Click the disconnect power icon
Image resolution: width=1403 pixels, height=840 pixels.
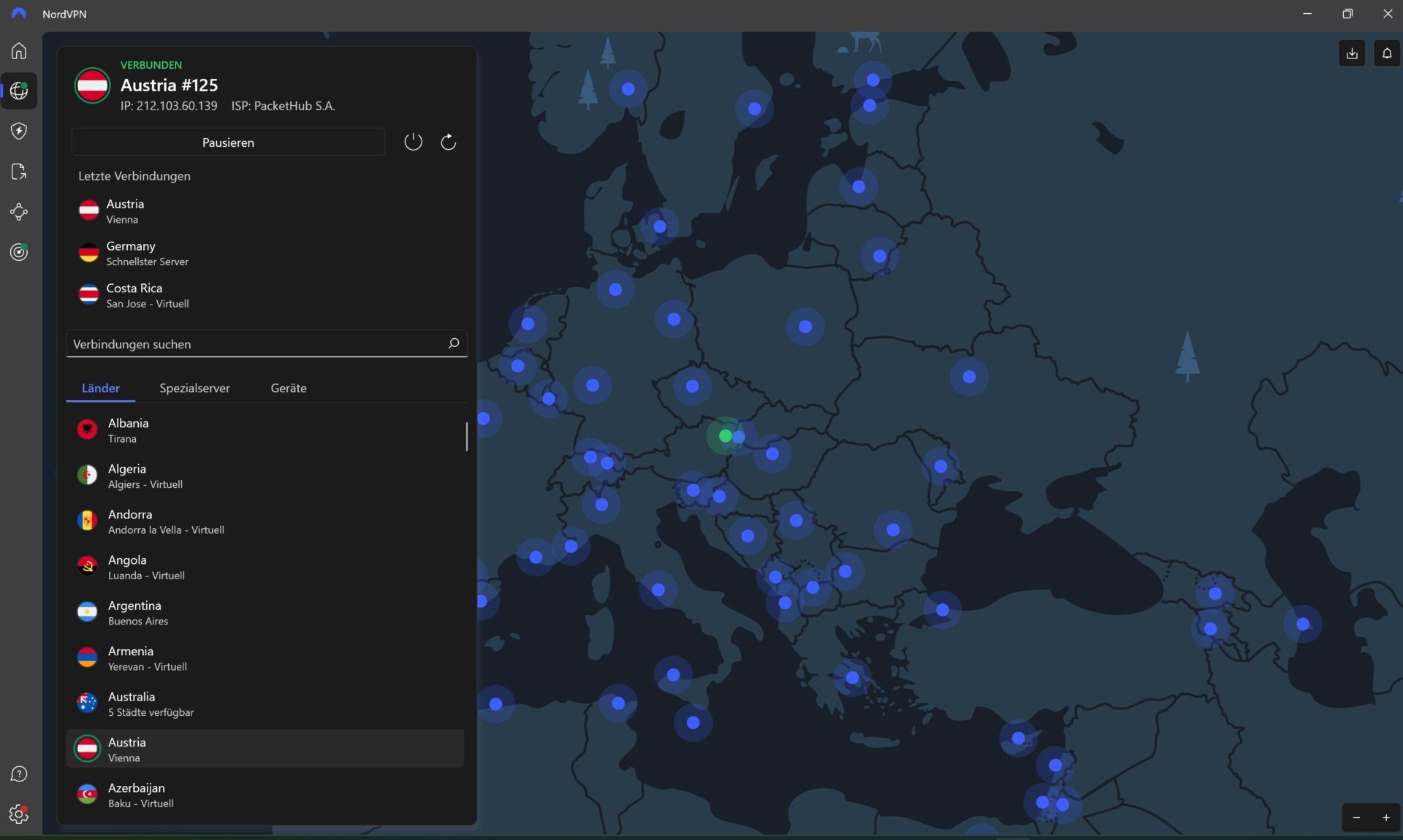[x=413, y=142]
